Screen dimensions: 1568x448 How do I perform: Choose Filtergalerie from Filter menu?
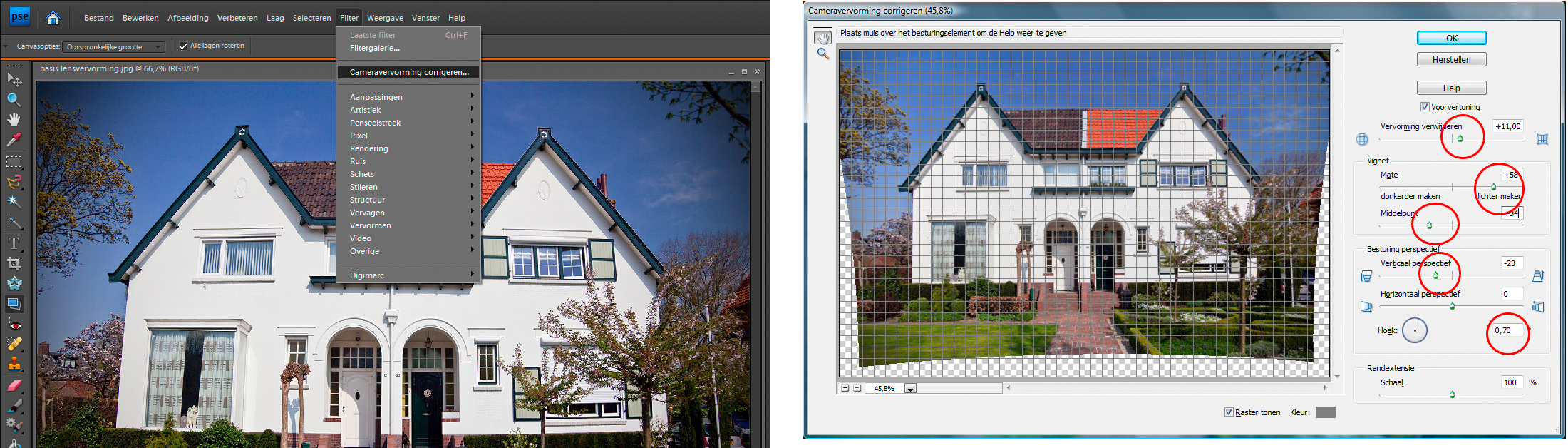[x=408, y=48]
